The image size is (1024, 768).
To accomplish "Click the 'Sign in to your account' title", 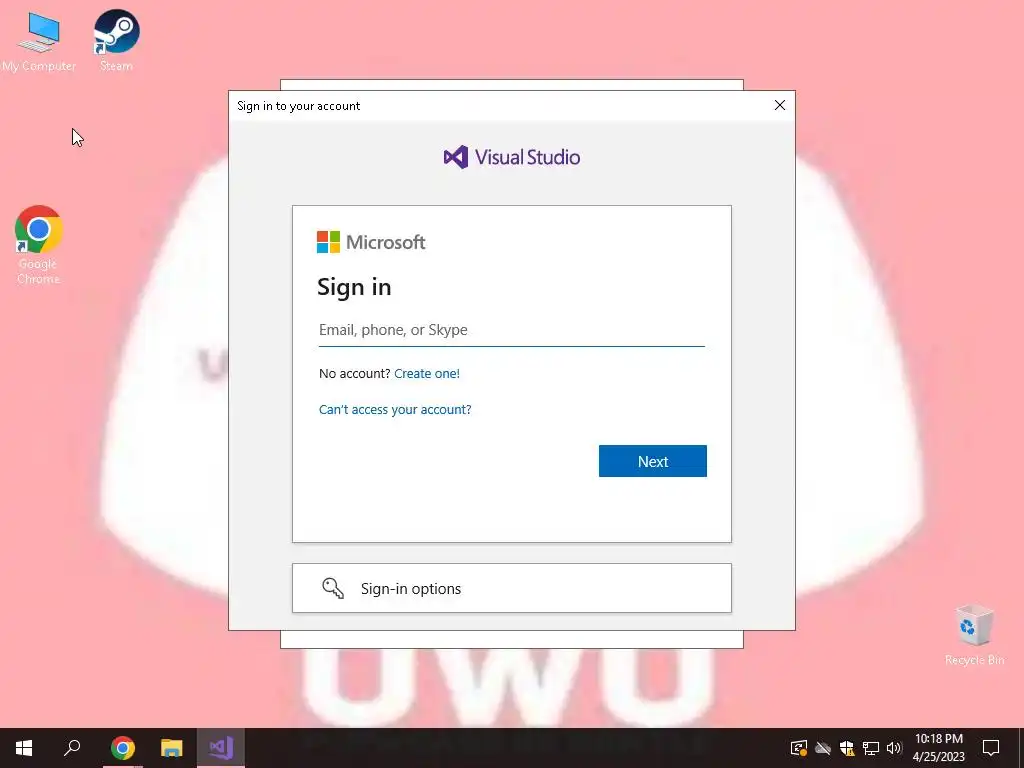I will (x=298, y=106).
